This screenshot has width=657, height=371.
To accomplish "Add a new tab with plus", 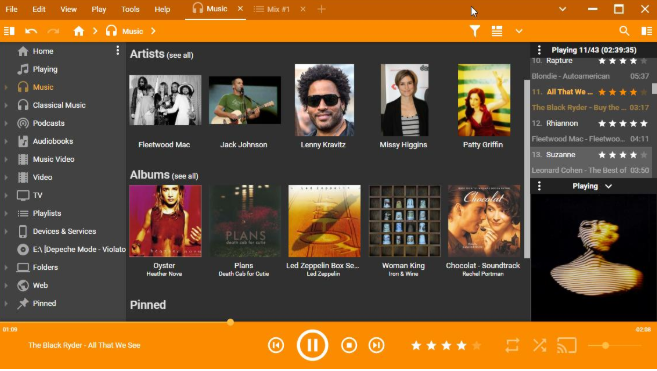I will click(321, 9).
